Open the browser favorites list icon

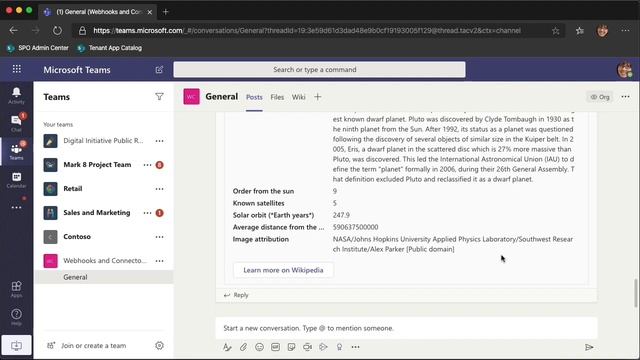(x=580, y=31)
